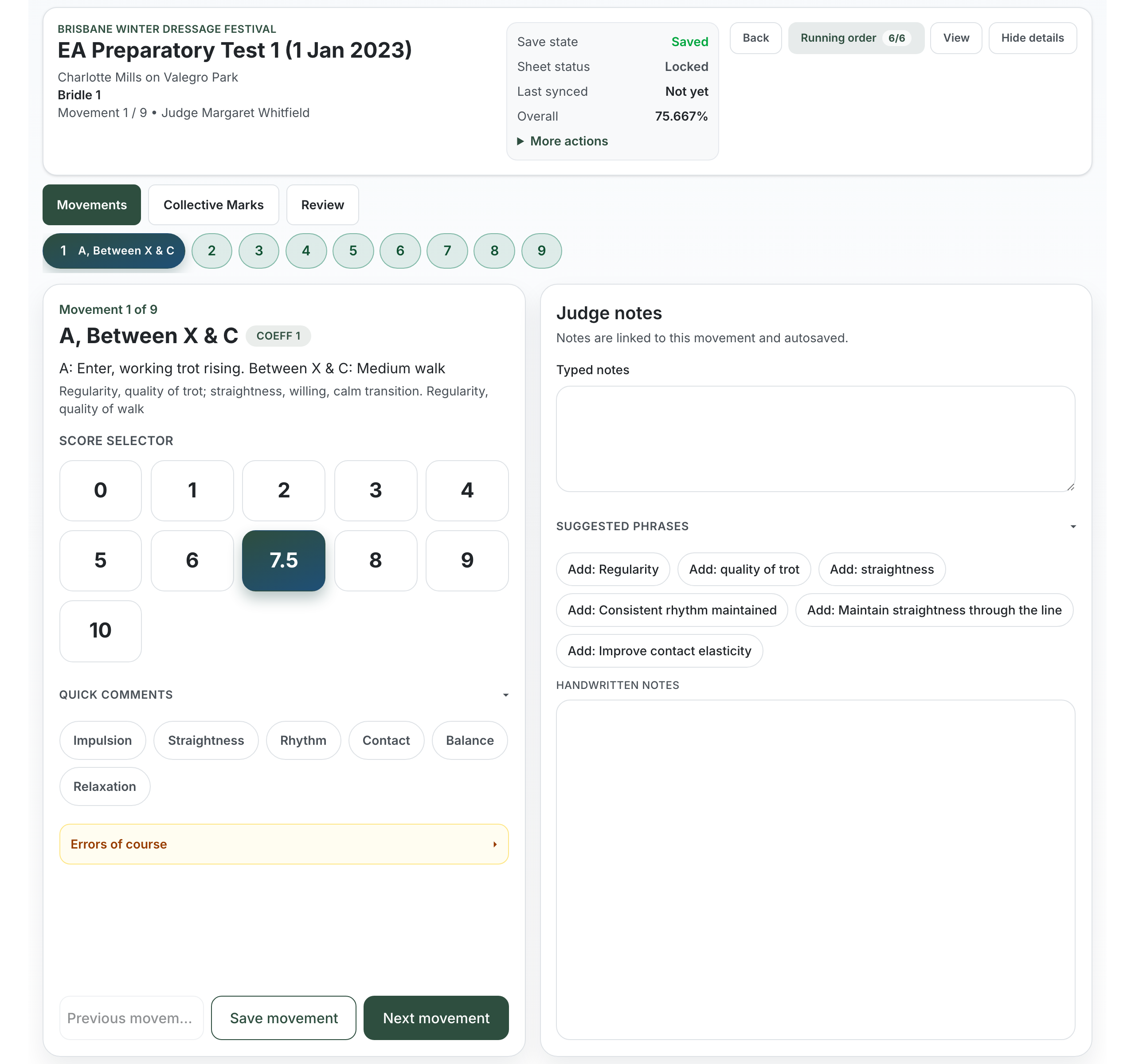Go to movement 7 pill
The width and height of the screenshot is (1135, 1064).
[x=448, y=250]
